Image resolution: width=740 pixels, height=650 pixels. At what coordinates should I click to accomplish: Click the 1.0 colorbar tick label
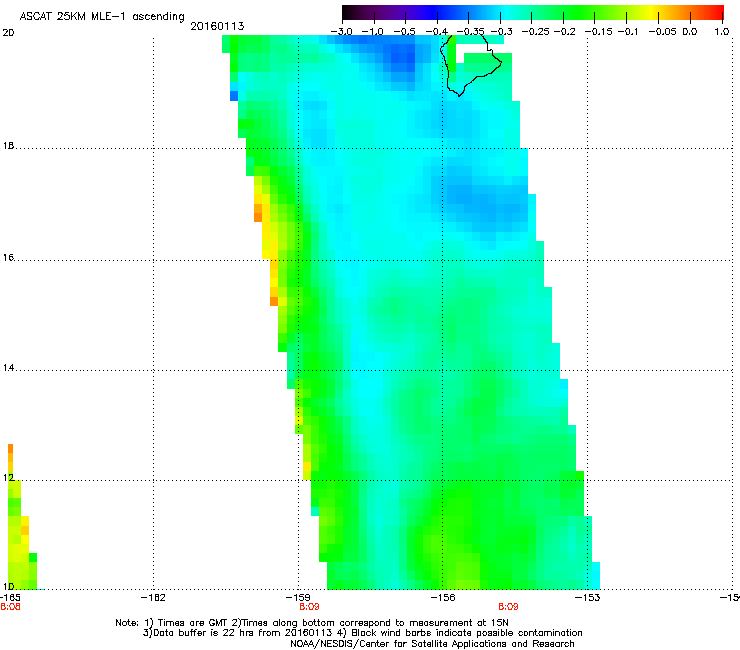(722, 32)
